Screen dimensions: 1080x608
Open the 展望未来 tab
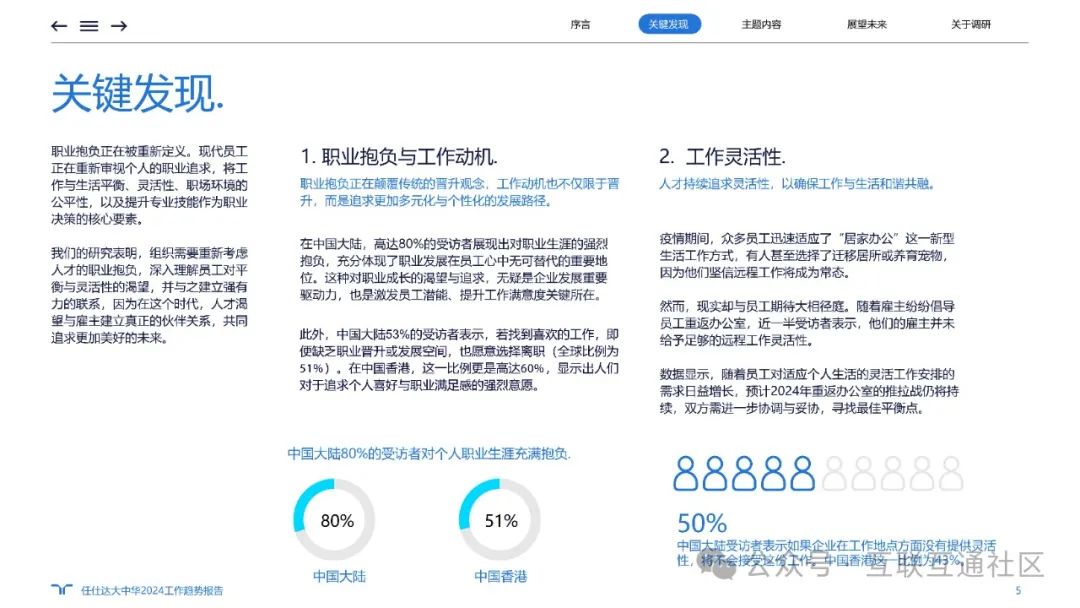[x=866, y=25]
